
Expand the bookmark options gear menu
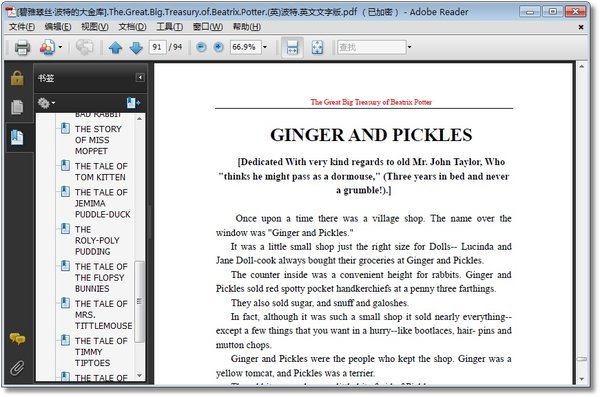46,103
